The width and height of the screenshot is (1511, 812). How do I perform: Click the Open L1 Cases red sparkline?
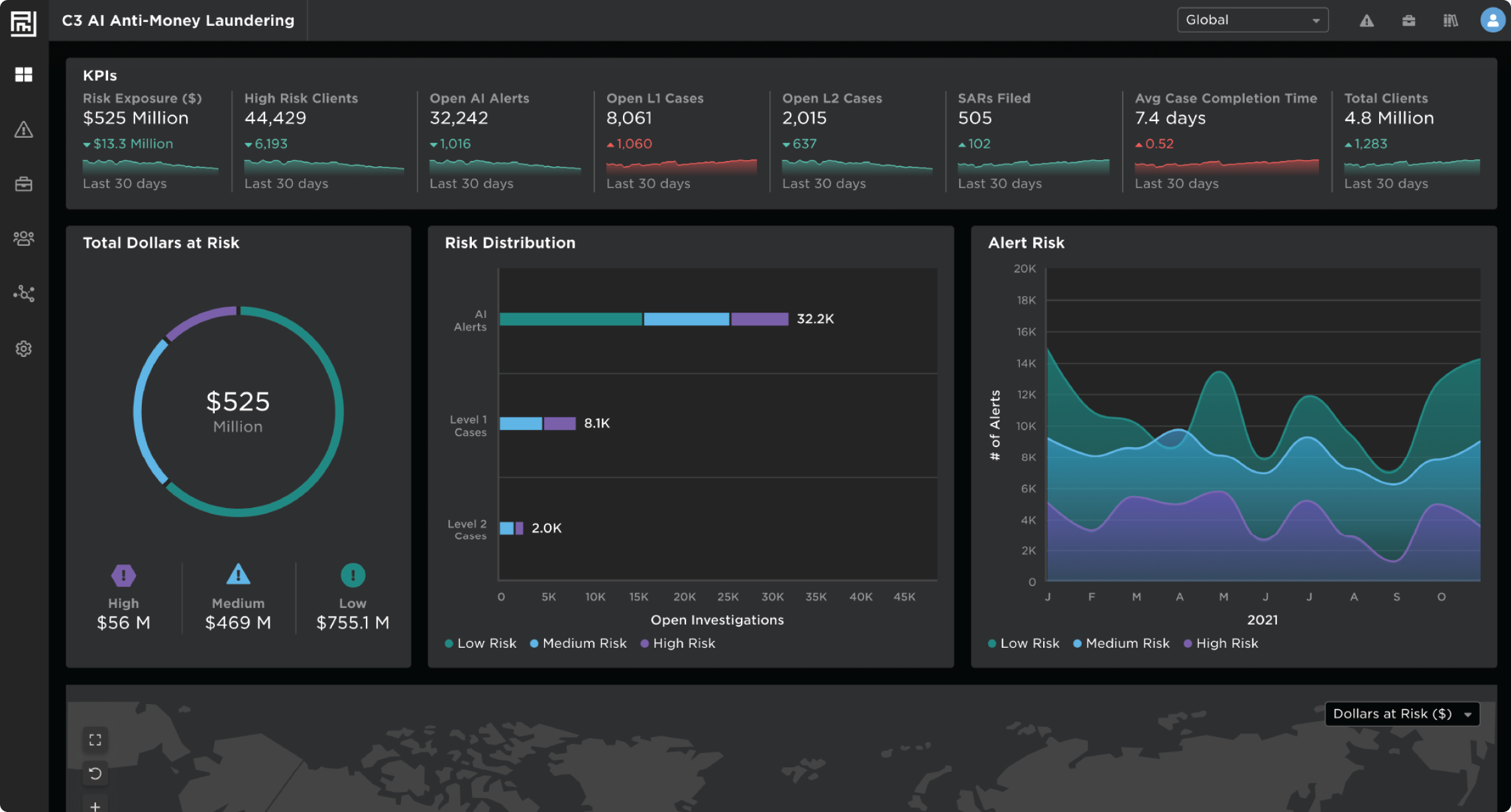tap(681, 166)
